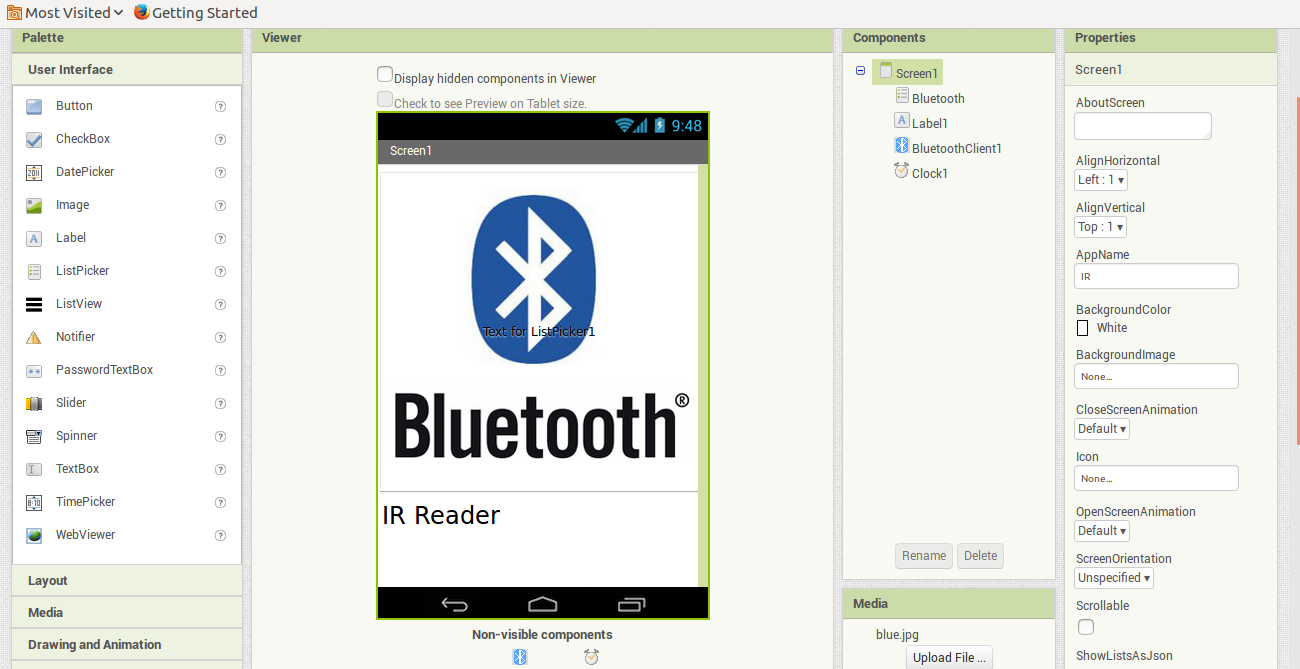Expand the Media palette section

click(127, 613)
